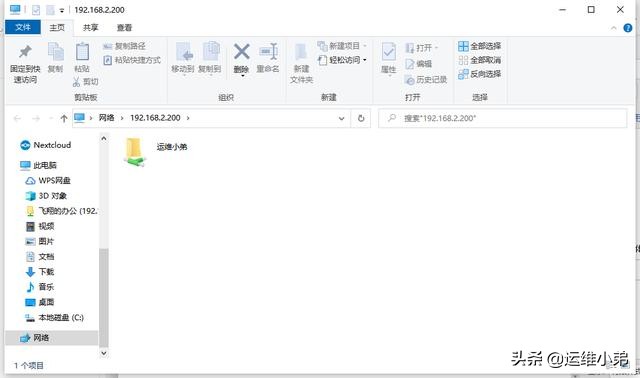Open 飞翔的办公 network drive in sidebar
Image resolution: width=640 pixels, height=378 pixels.
[x=61, y=211]
